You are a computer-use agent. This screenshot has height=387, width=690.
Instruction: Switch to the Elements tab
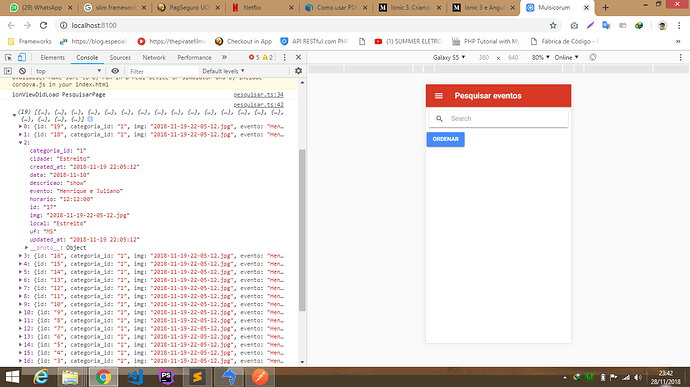52,58
